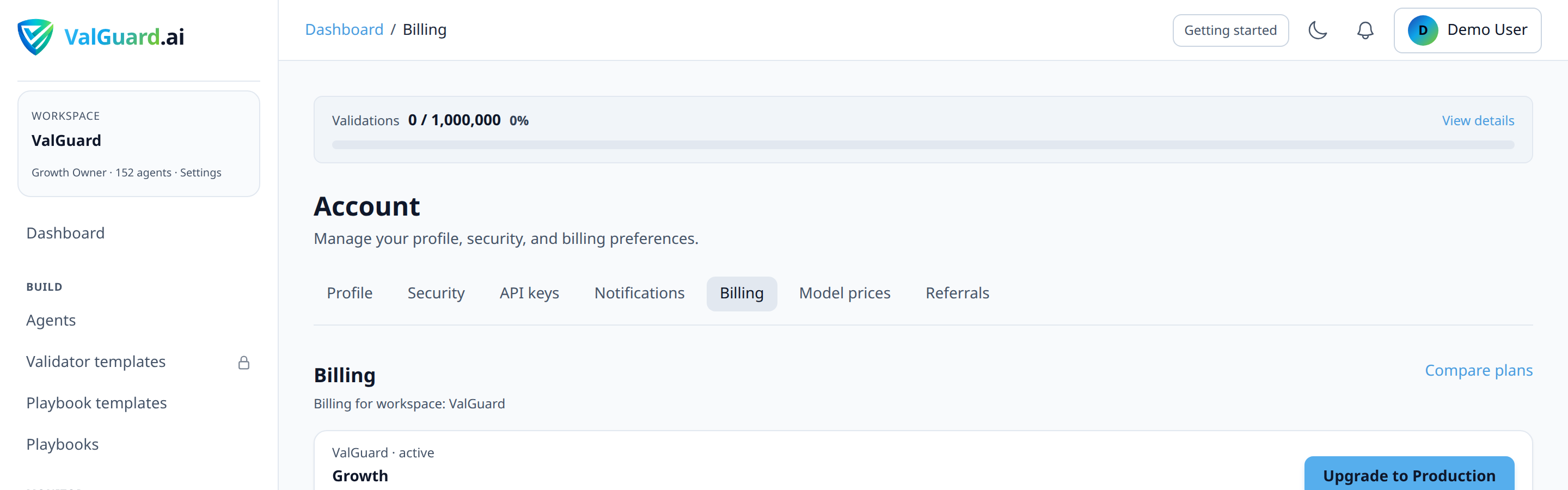This screenshot has width=1568, height=490.
Task: Click the 'Billing' breadcrumb text
Action: (424, 29)
